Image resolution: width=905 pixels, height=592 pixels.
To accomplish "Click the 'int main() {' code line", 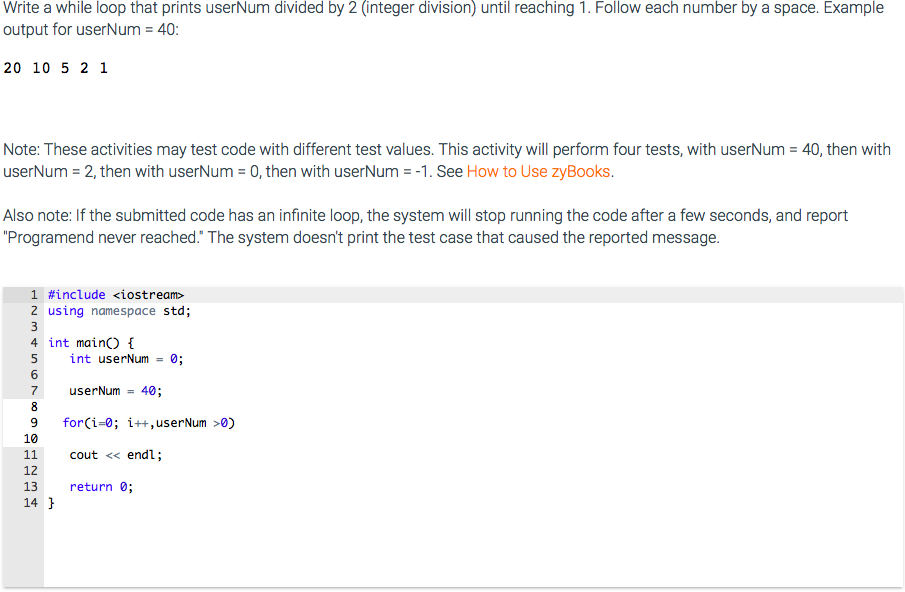I will 91,343.
